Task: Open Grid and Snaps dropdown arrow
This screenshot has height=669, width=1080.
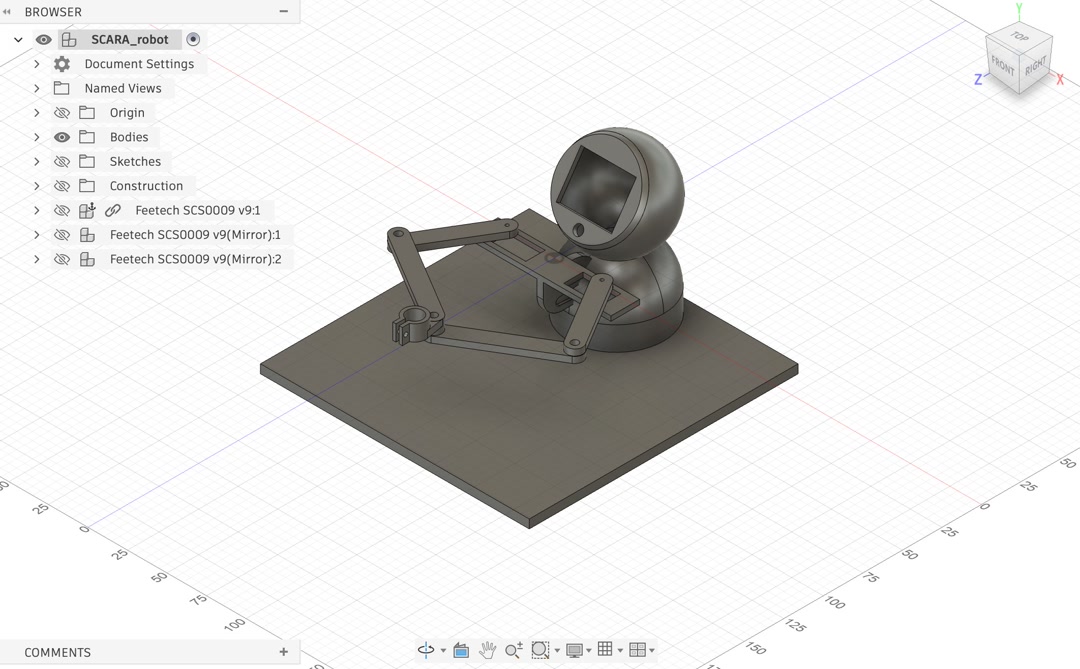Action: (620, 650)
